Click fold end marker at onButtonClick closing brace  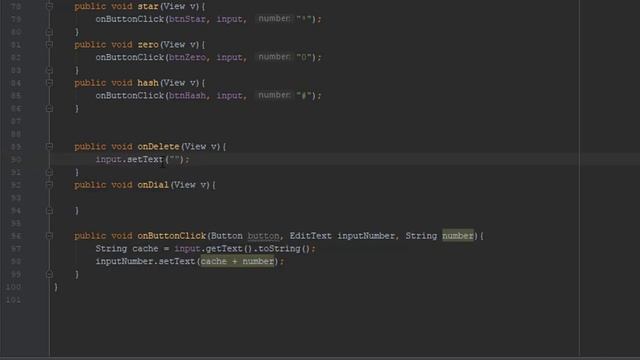click(49, 274)
